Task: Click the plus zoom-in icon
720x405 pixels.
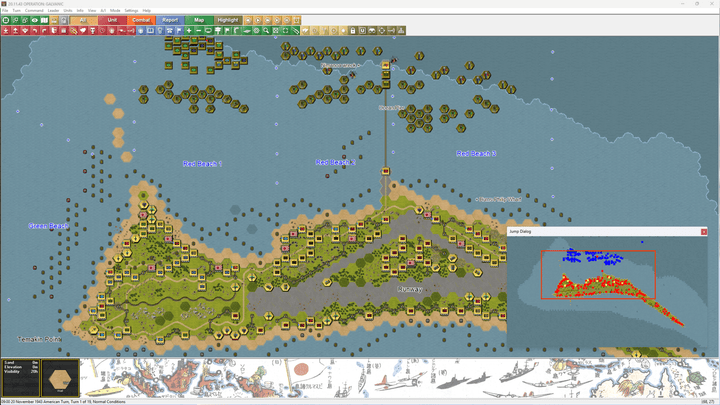Action: (189, 31)
